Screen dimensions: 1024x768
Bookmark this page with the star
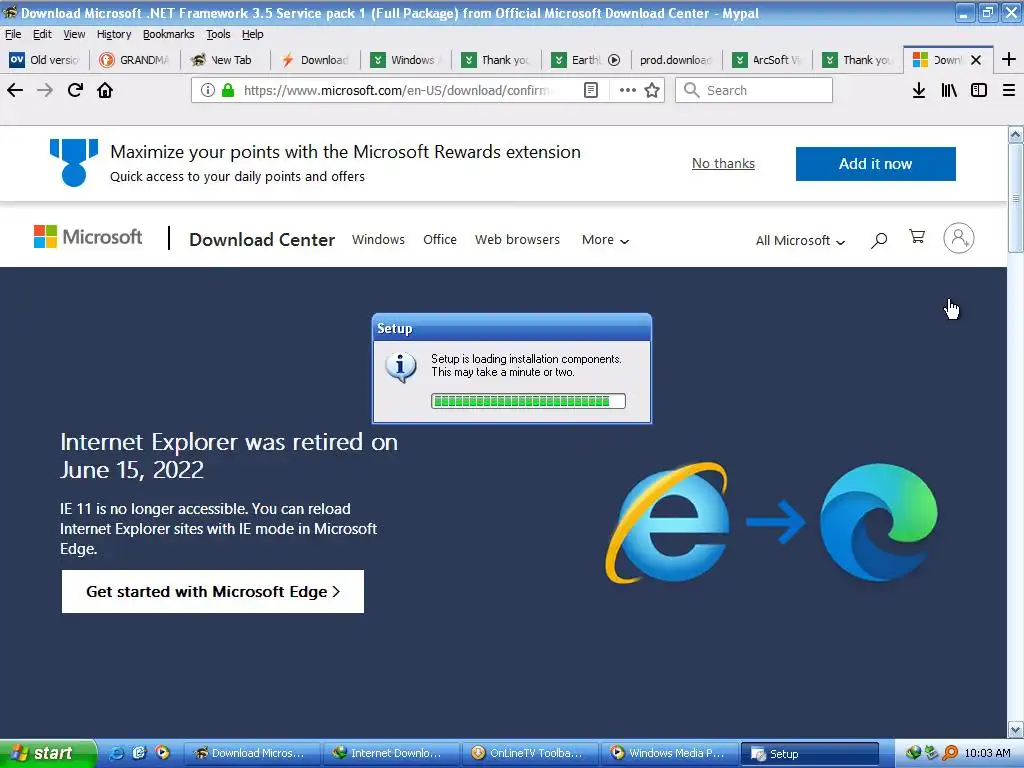pyautogui.click(x=652, y=90)
